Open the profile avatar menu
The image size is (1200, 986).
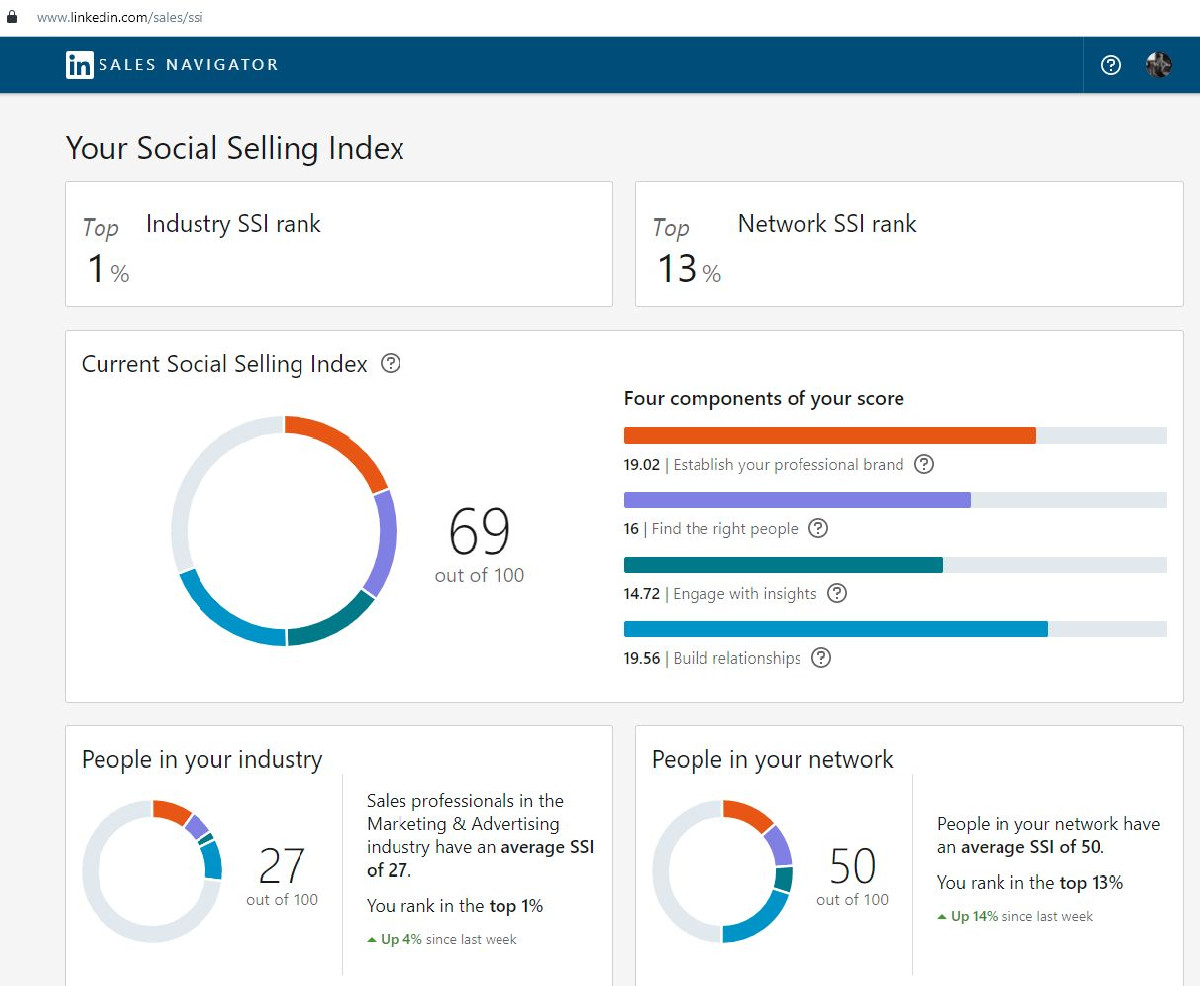[1158, 65]
